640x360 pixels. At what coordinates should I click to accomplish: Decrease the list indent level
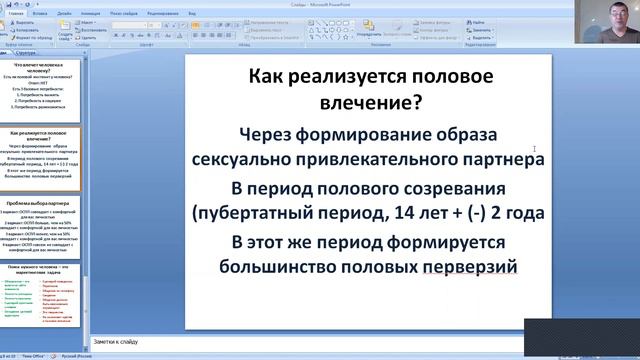[220, 25]
